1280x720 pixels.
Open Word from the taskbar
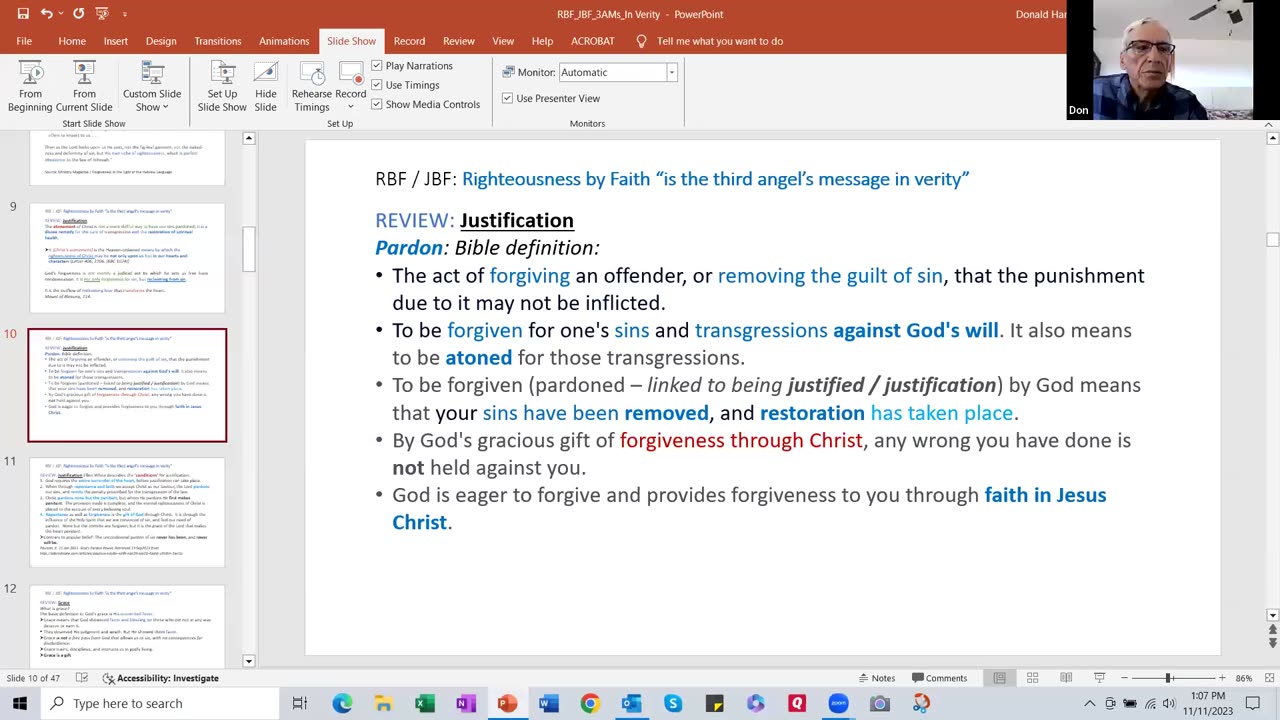pyautogui.click(x=548, y=703)
